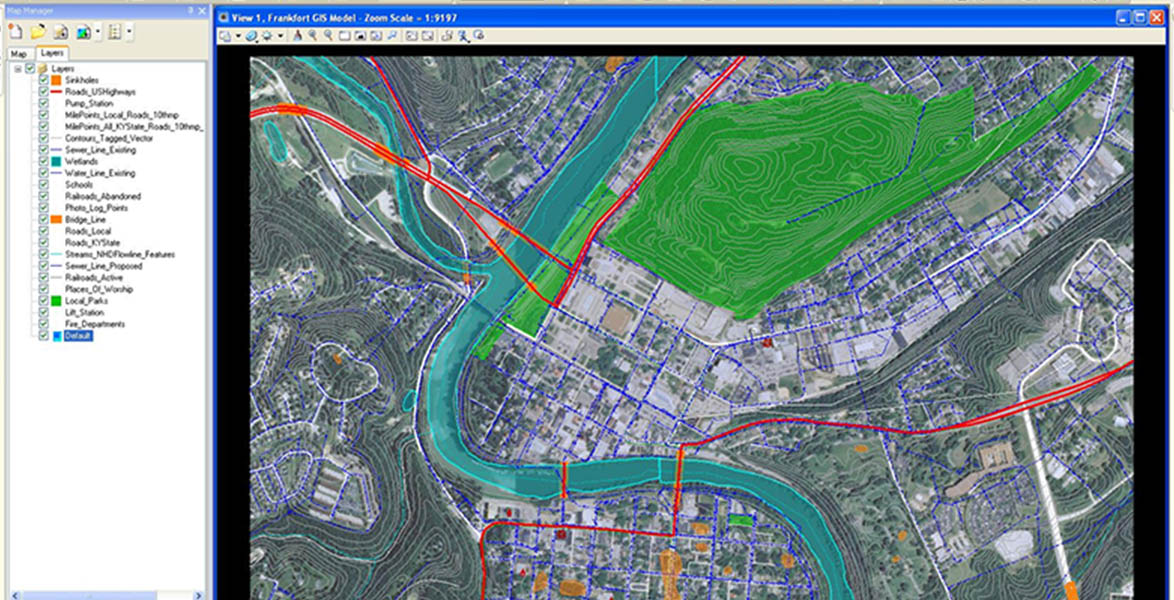
Task: Disable the Local_Parks layer checkbox
Action: point(44,301)
